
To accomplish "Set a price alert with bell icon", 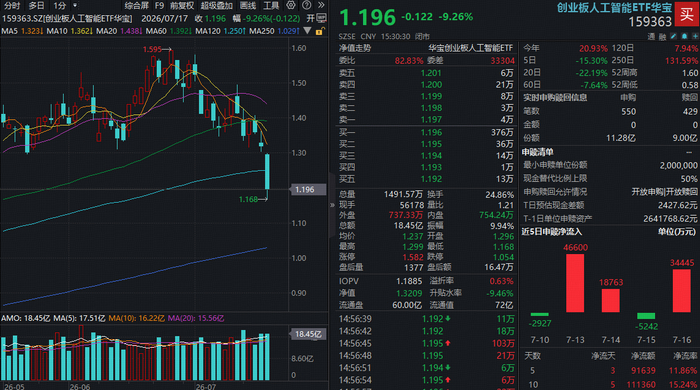I will pyautogui.click(x=684, y=36).
